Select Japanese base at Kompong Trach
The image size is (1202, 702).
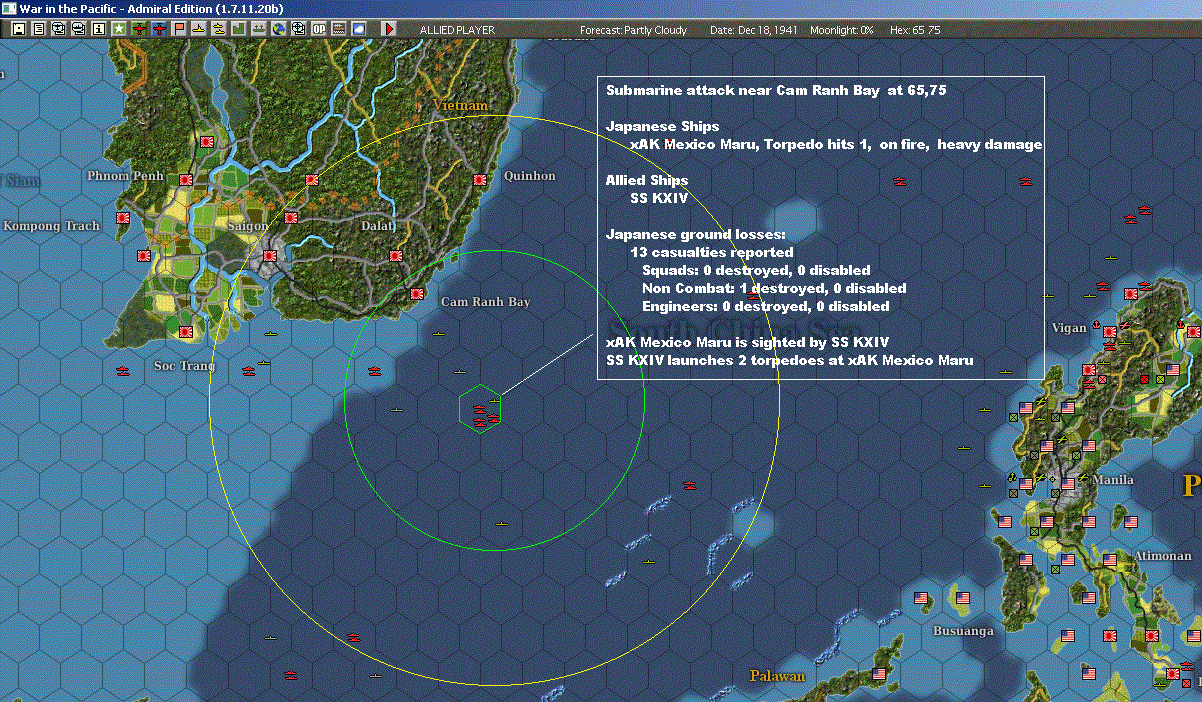pyautogui.click(x=124, y=218)
